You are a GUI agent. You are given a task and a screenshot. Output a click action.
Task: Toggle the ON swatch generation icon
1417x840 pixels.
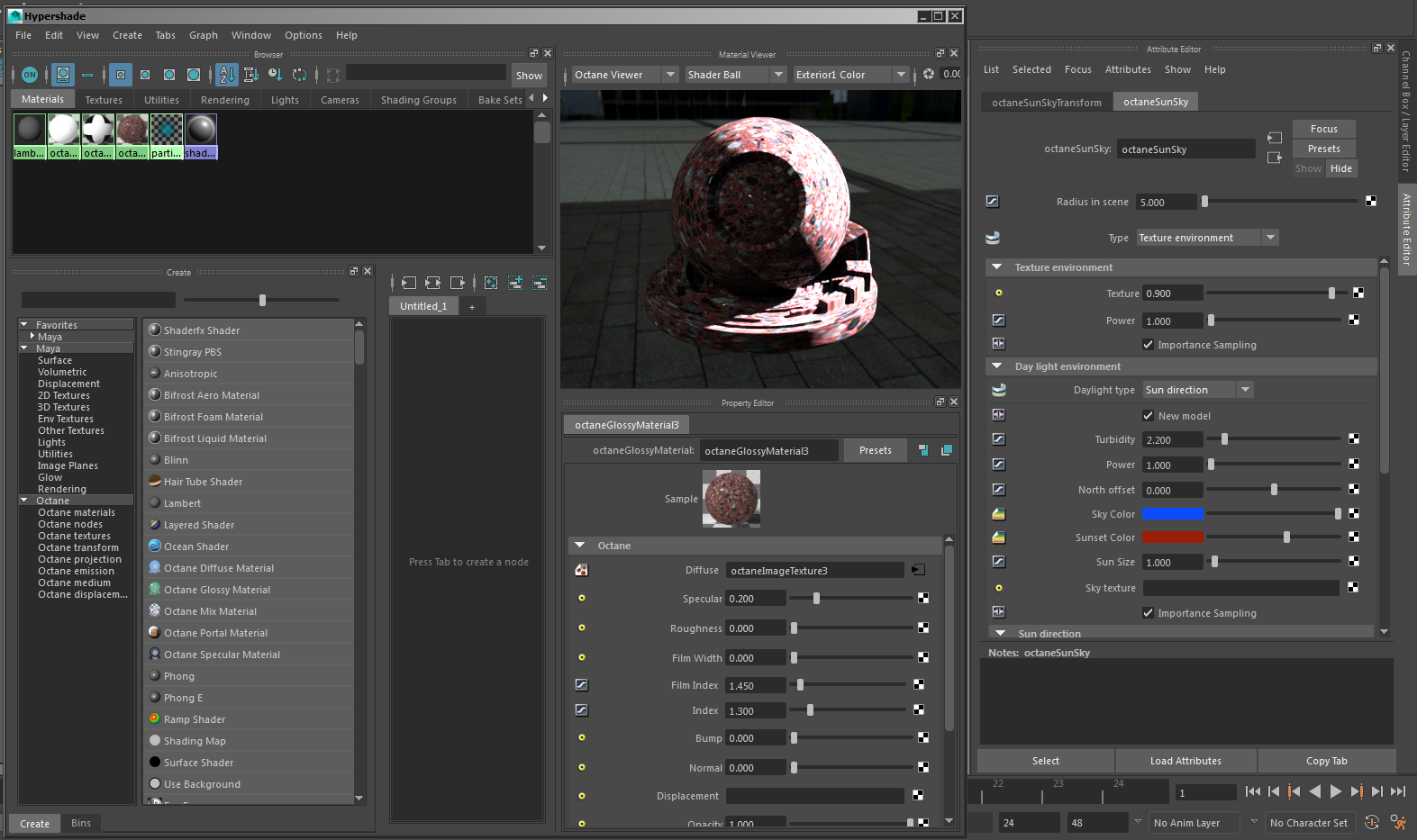(x=30, y=75)
